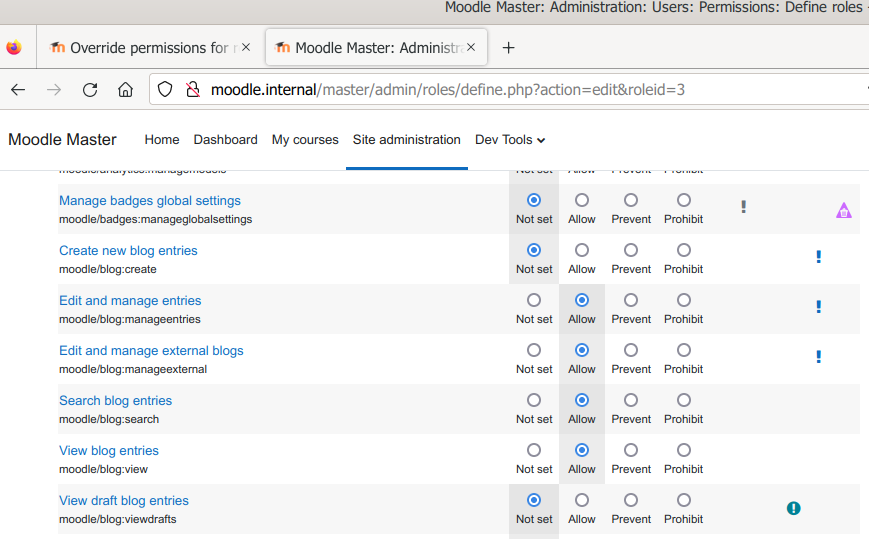Select Not set for Edit and manage entries
The height and width of the screenshot is (539, 869).
click(x=534, y=300)
